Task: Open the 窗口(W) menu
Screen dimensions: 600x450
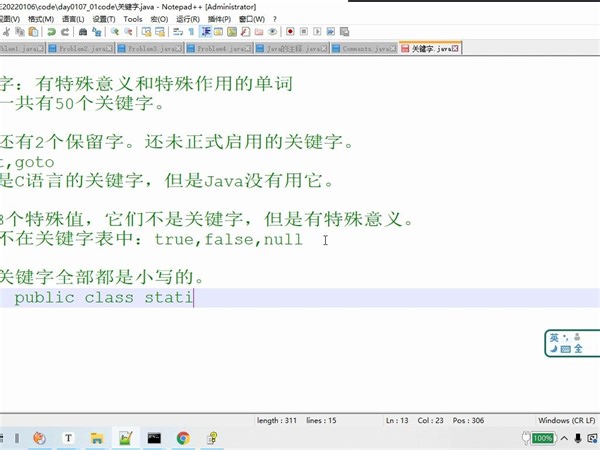Action: click(x=252, y=19)
